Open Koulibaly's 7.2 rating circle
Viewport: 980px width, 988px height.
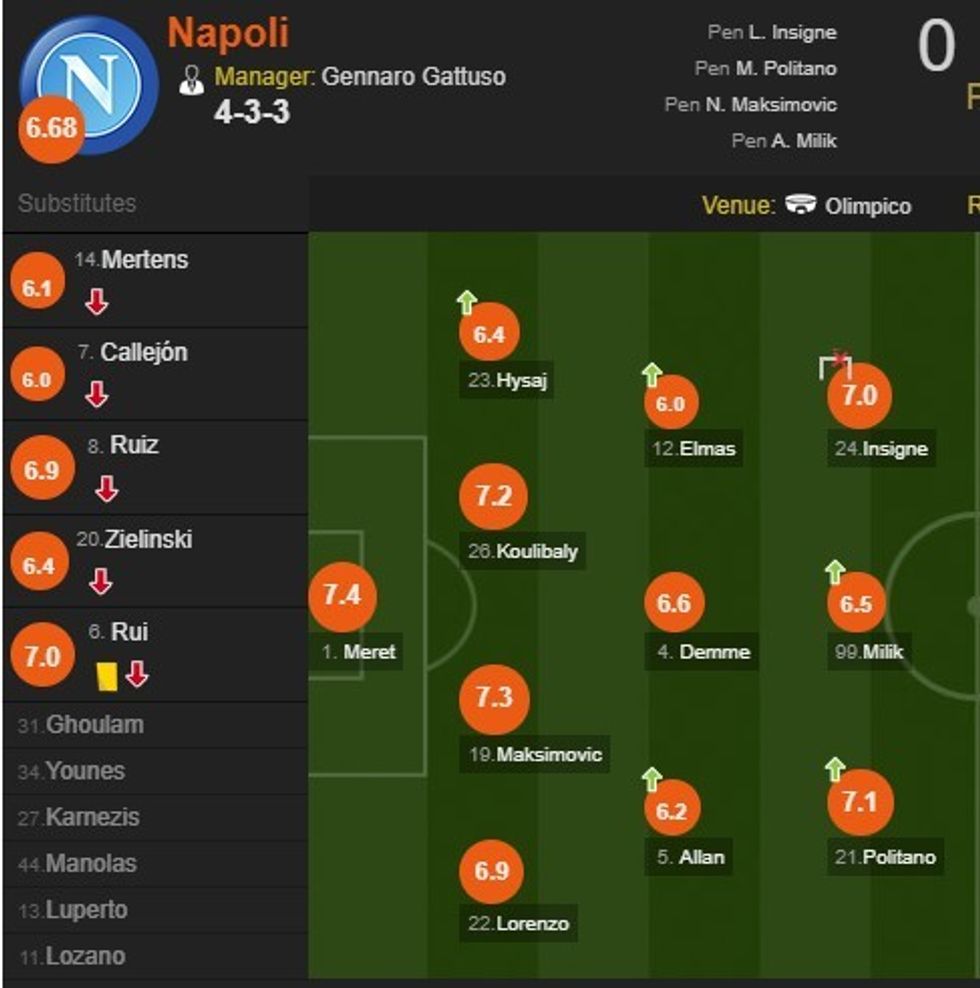click(493, 497)
